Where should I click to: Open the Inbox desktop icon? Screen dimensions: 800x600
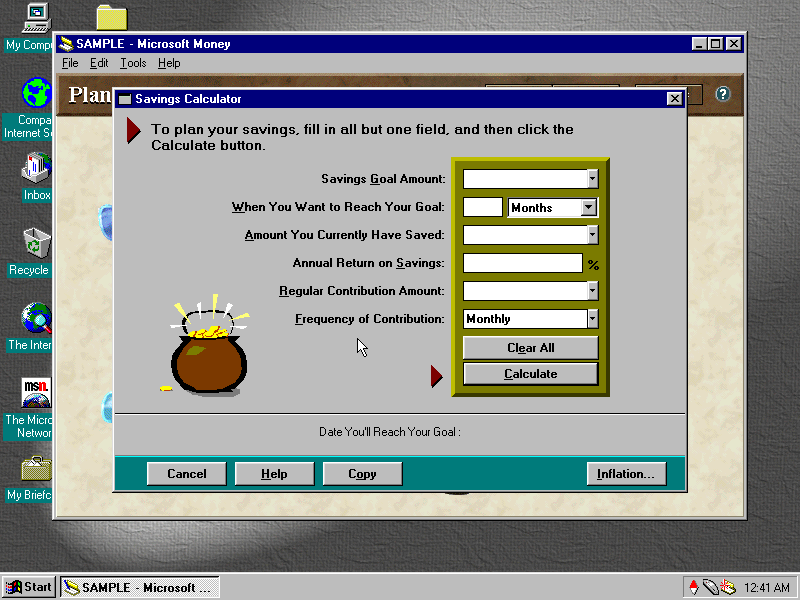36,168
